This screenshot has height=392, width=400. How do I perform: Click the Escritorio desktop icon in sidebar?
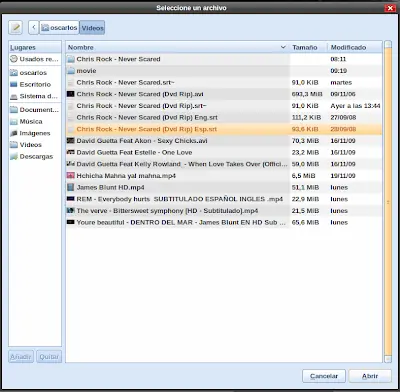pos(14,84)
